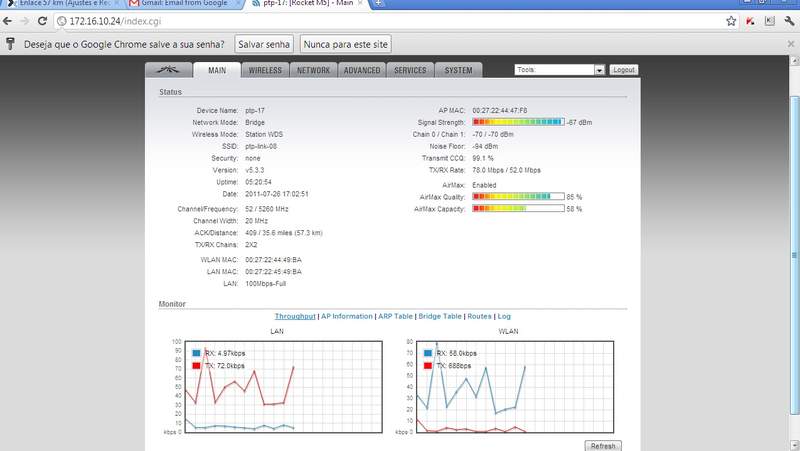
Task: Open the Chrome wrench settings menu
Action: click(789, 21)
